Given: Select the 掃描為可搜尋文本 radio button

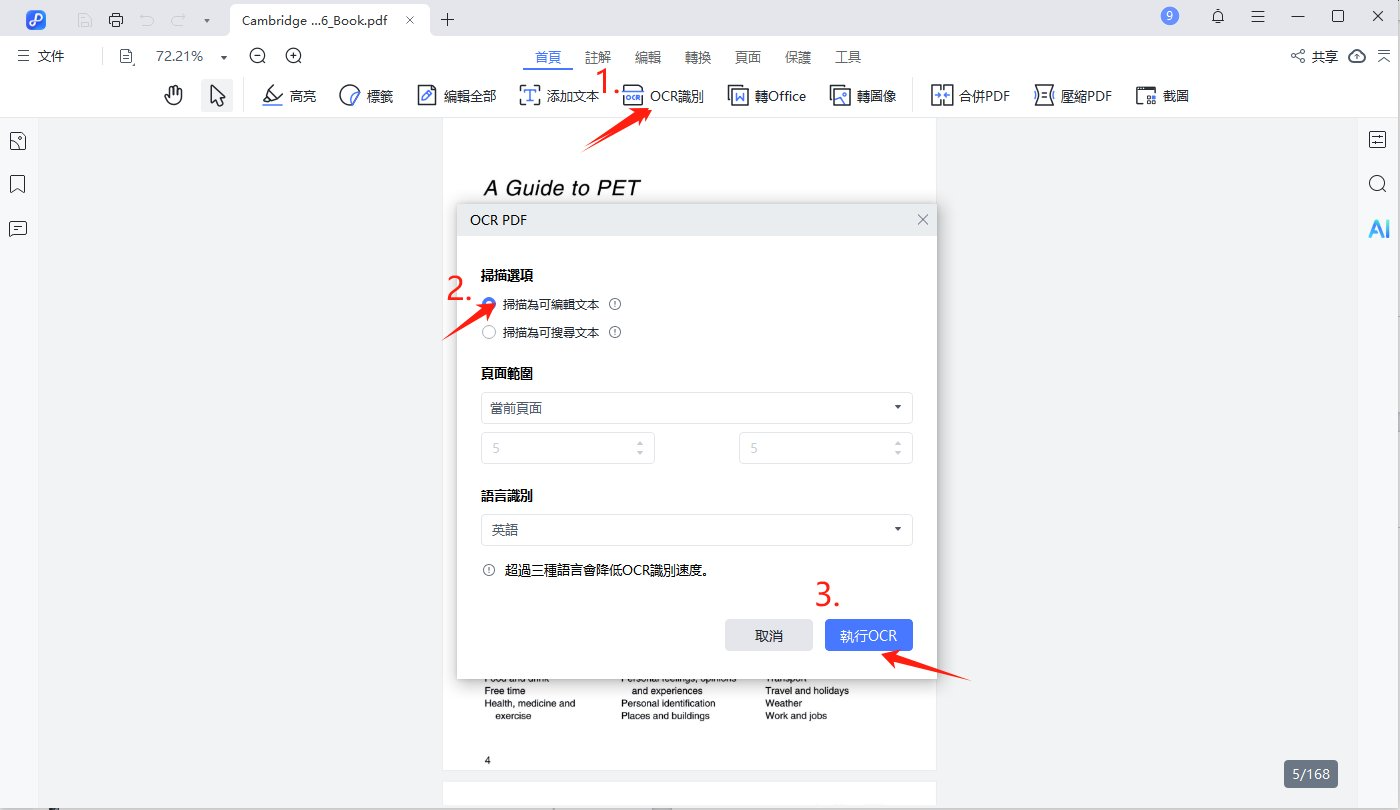Looking at the screenshot, I should [488, 332].
